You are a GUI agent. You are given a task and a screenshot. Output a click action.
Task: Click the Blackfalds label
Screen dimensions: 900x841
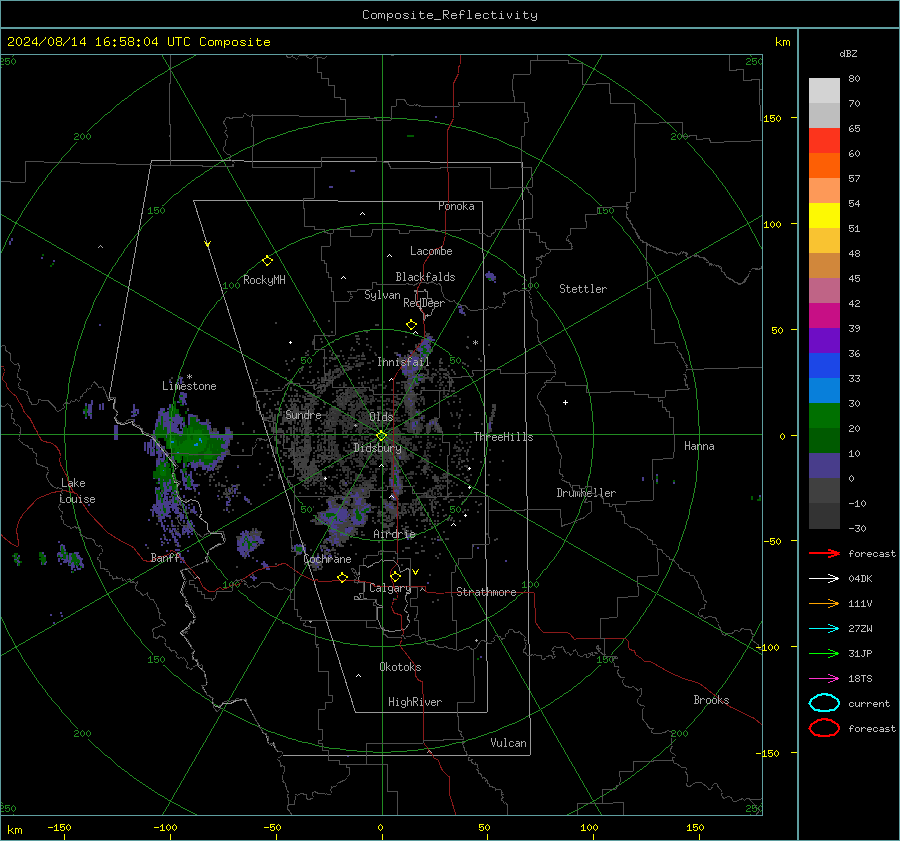coord(425,277)
